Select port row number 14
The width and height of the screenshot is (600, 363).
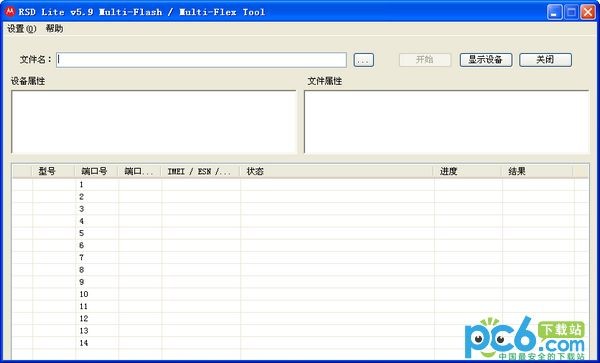[x=300, y=343]
